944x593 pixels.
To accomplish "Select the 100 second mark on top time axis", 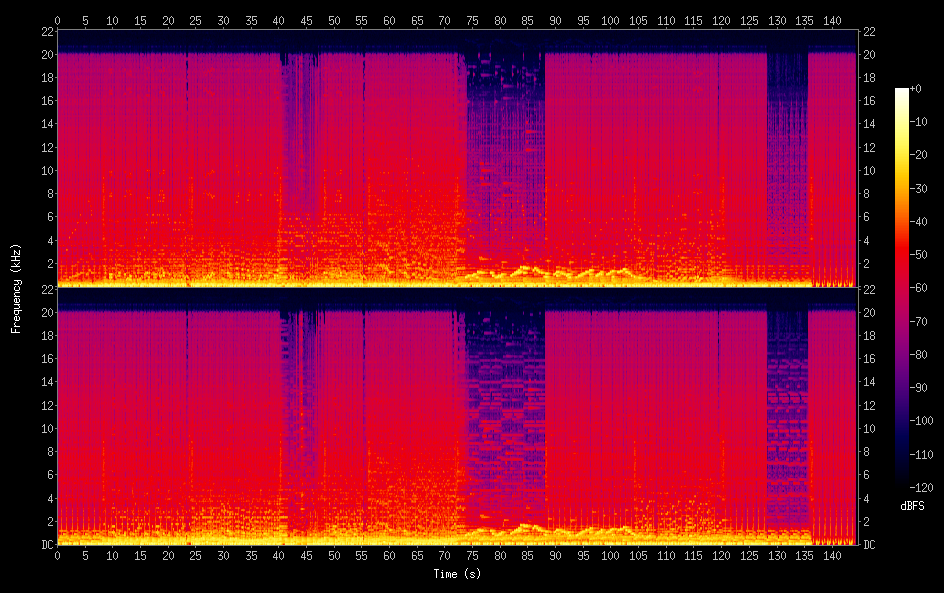I will pyautogui.click(x=610, y=19).
